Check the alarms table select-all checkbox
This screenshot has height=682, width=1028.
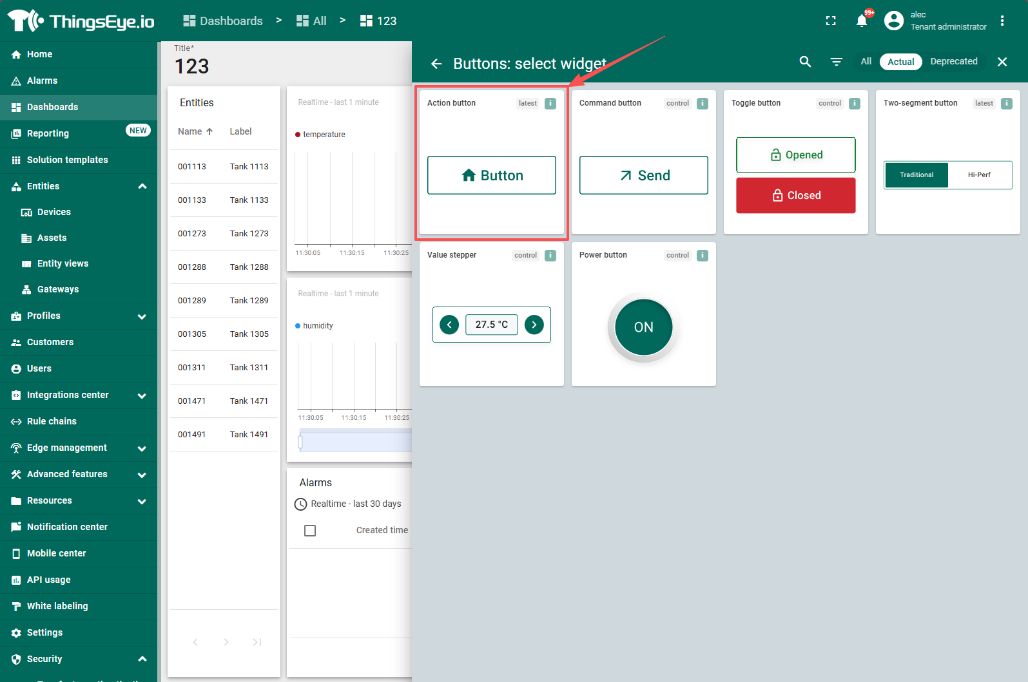click(310, 530)
